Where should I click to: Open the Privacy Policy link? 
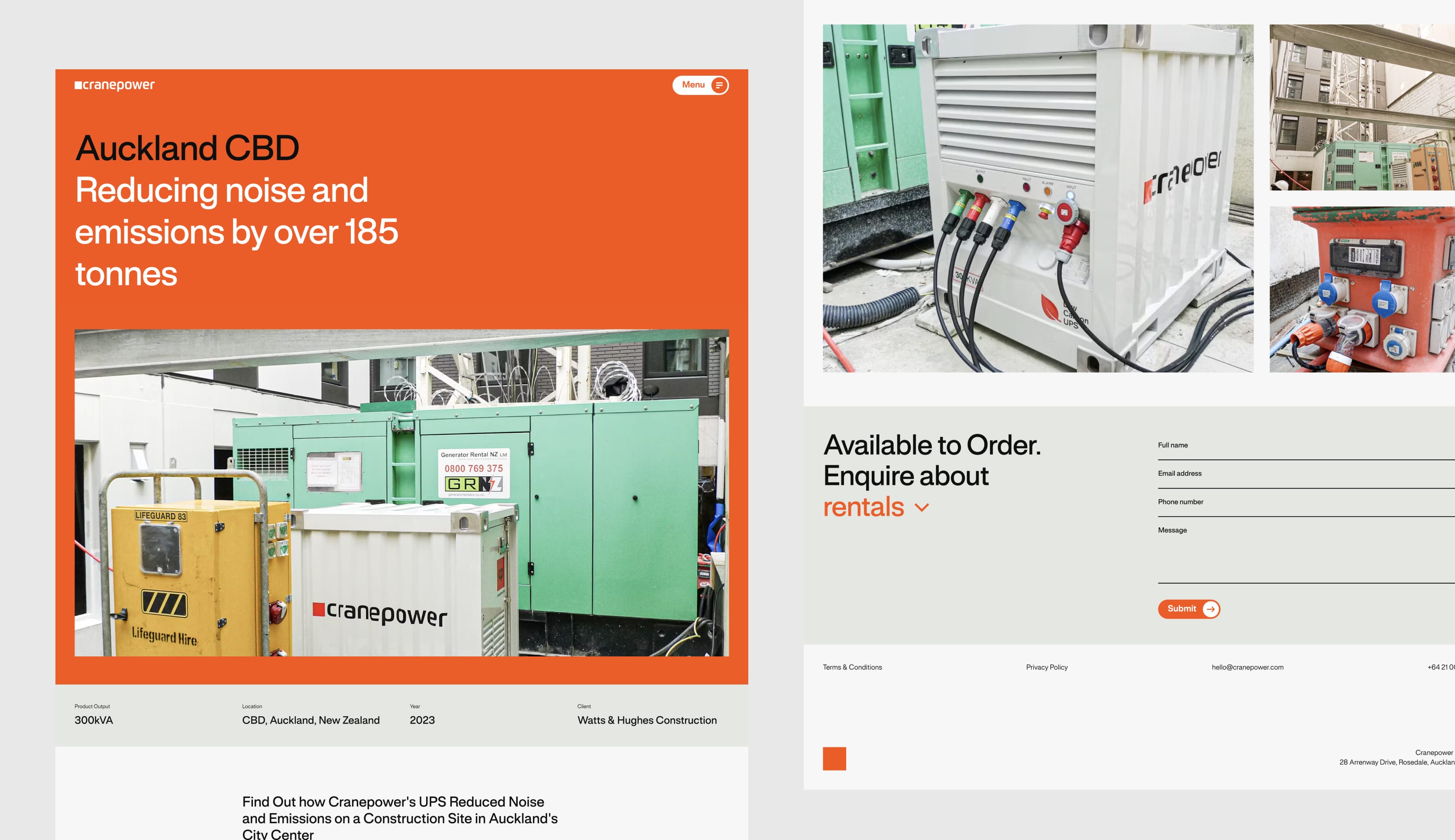[x=1047, y=667]
